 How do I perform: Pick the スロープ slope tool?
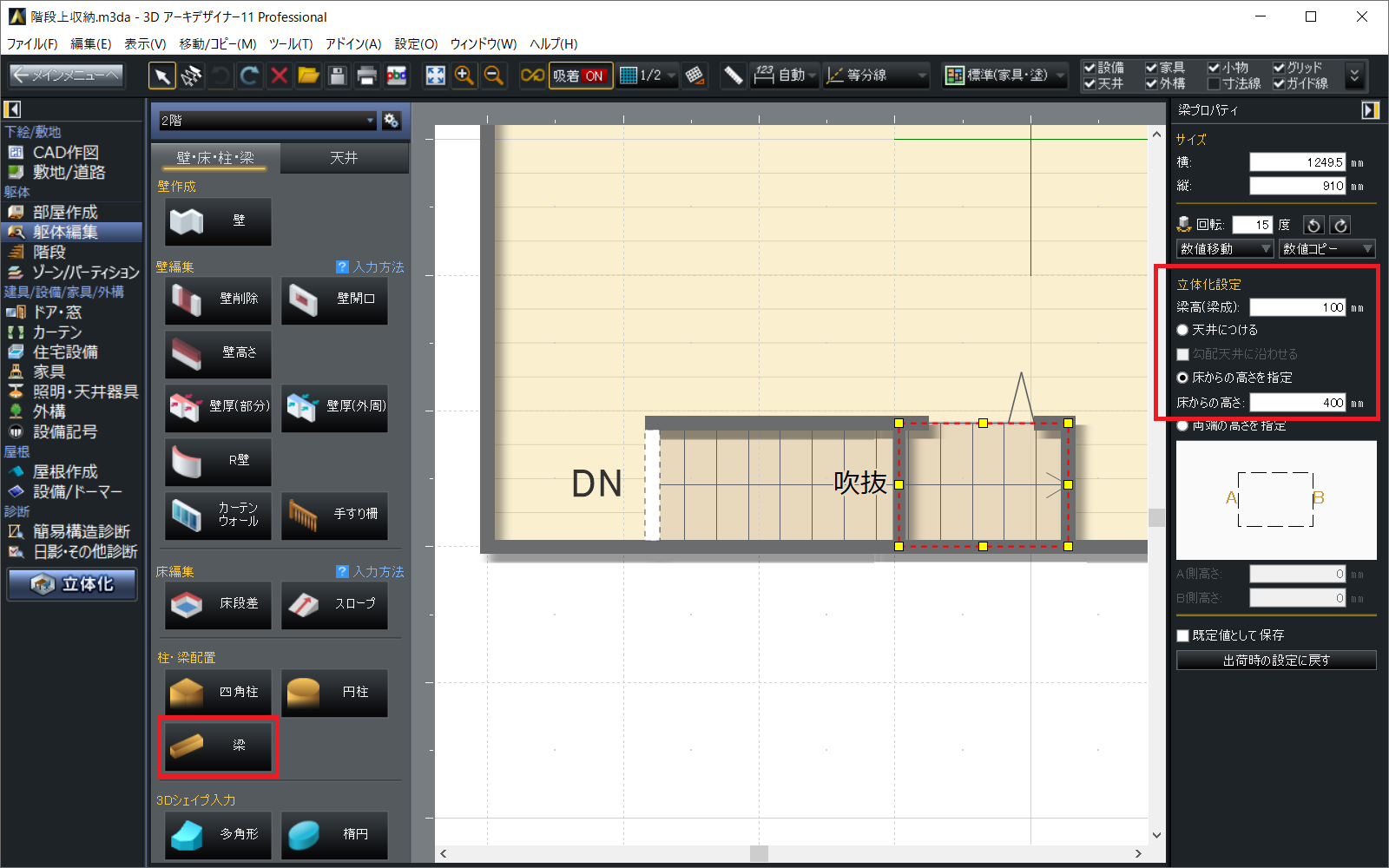click(334, 604)
